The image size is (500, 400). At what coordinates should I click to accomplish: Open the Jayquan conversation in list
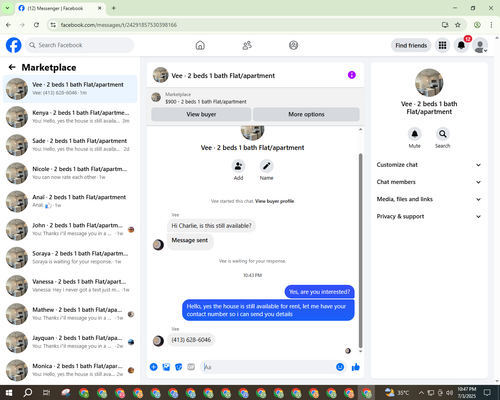point(70,342)
